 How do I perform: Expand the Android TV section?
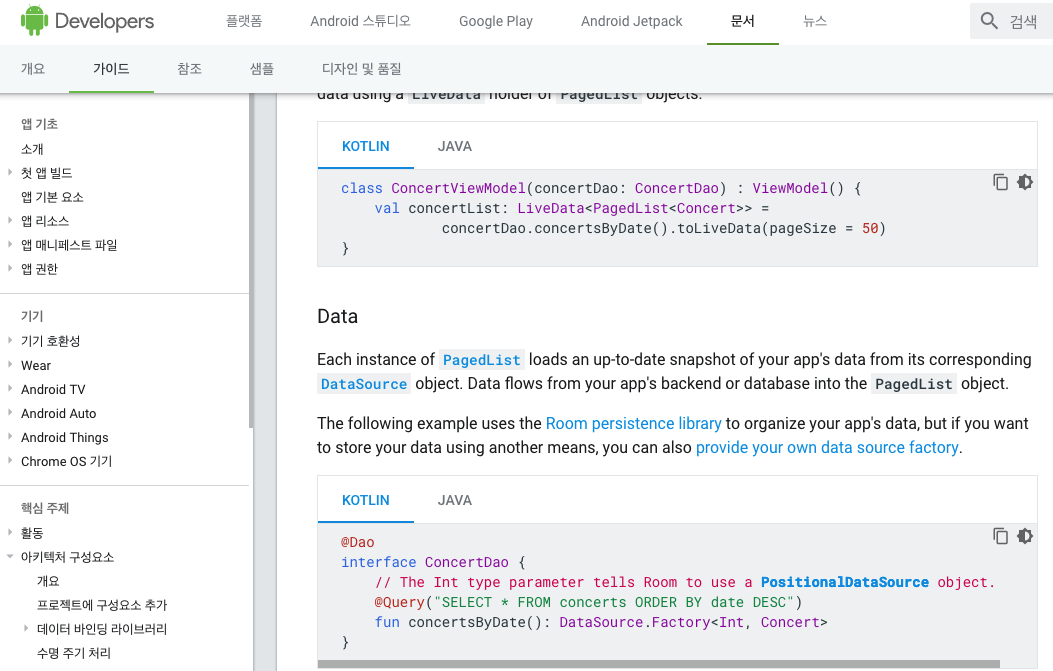(x=10, y=389)
